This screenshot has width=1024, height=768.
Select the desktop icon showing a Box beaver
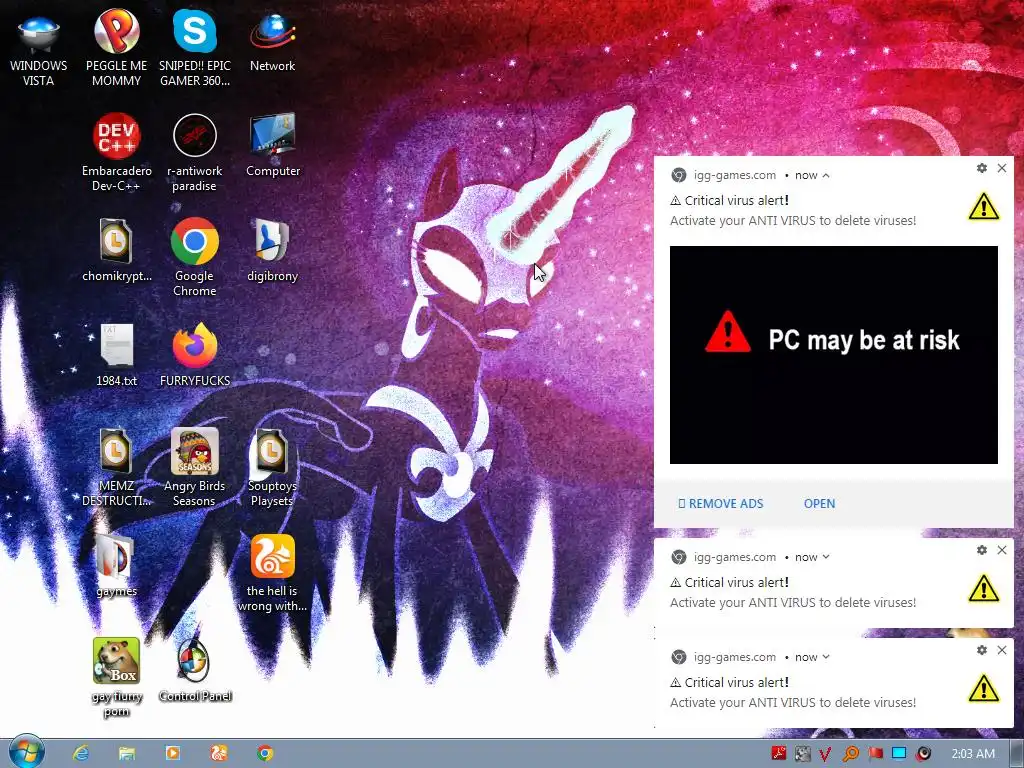point(116,677)
